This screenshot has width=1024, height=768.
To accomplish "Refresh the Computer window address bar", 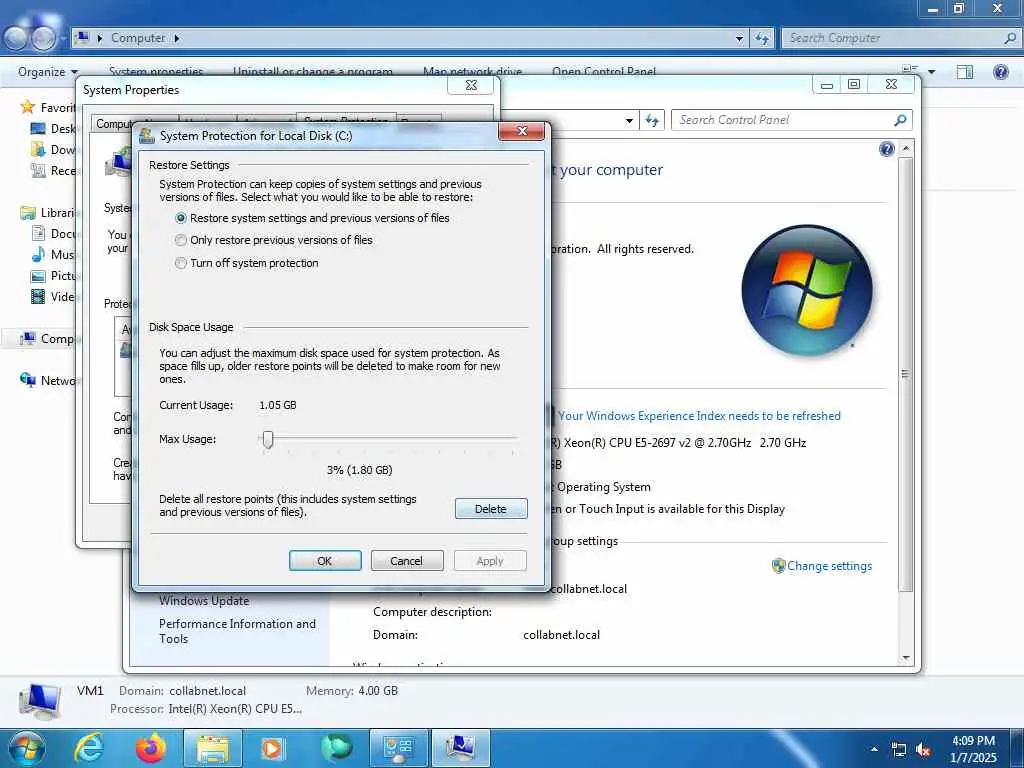I will pyautogui.click(x=762, y=39).
